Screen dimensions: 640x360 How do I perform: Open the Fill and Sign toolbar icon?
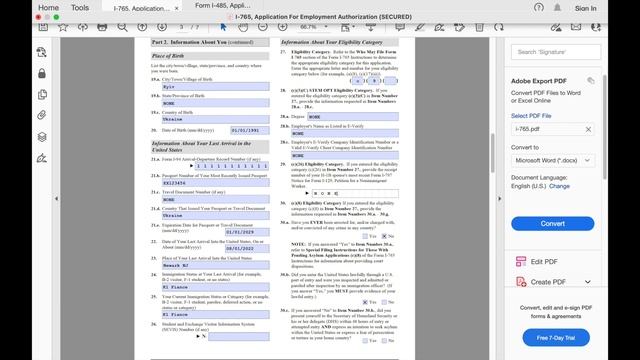(x=556, y=27)
